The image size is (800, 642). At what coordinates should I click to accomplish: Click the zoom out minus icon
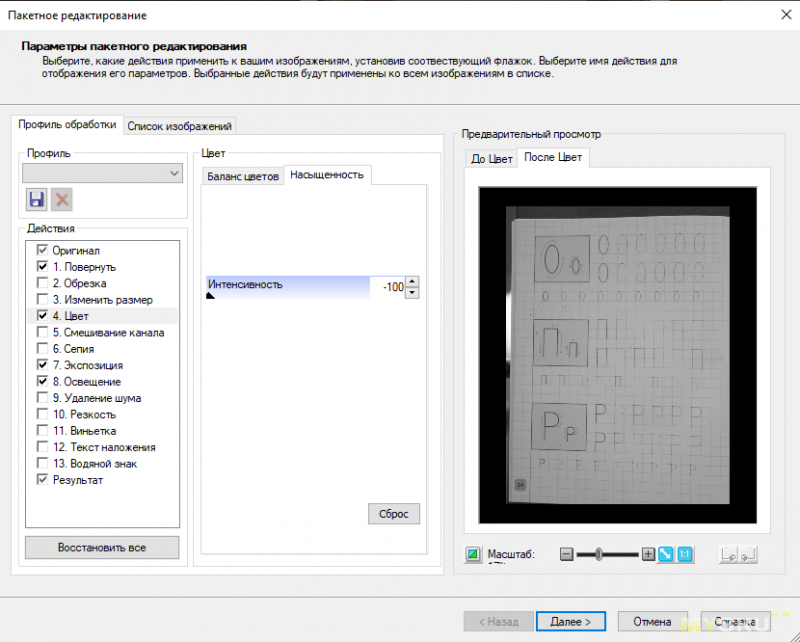click(567, 554)
